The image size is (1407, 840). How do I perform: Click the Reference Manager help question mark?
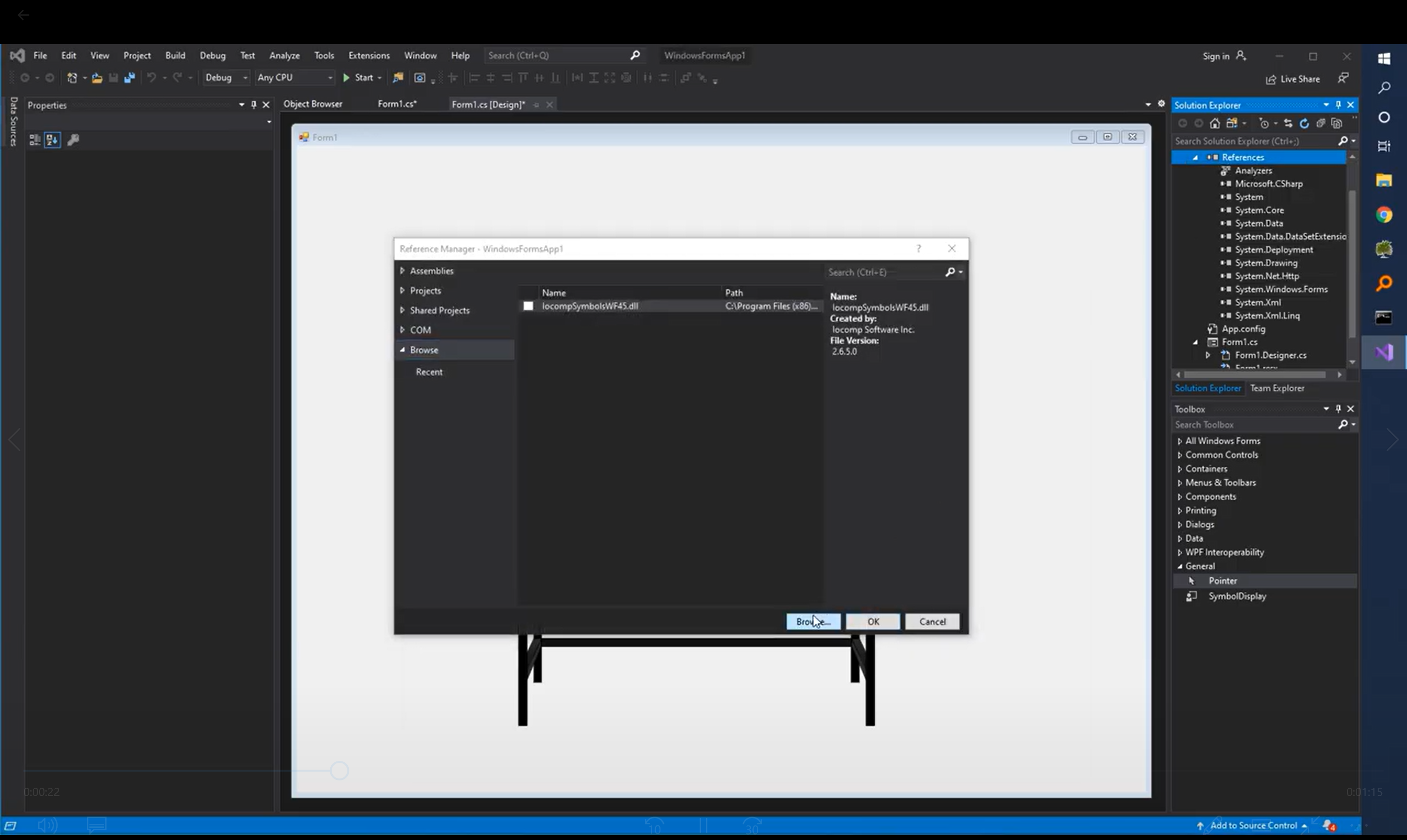(918, 249)
